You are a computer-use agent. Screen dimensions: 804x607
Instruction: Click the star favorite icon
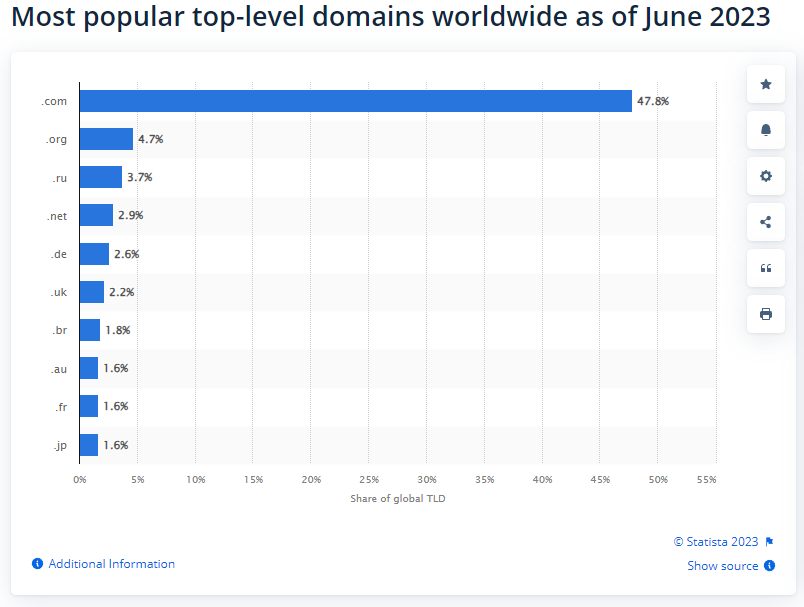point(766,84)
